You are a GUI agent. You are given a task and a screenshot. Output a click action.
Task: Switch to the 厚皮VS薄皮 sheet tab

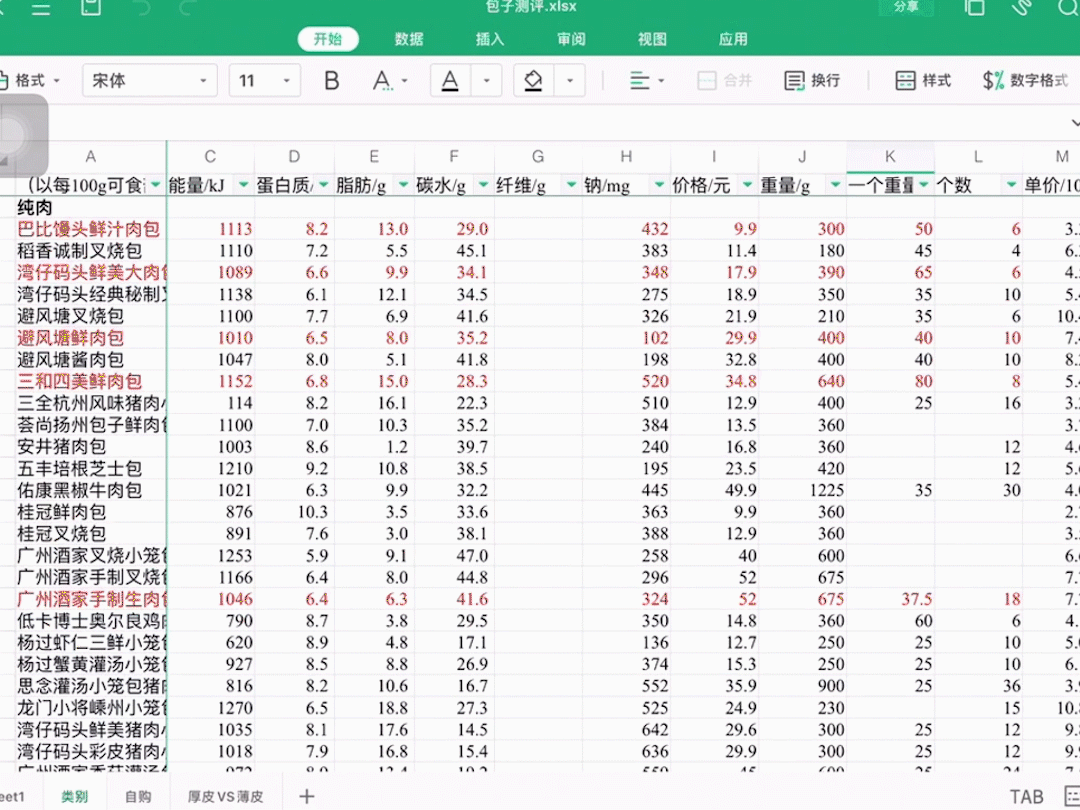tap(226, 797)
